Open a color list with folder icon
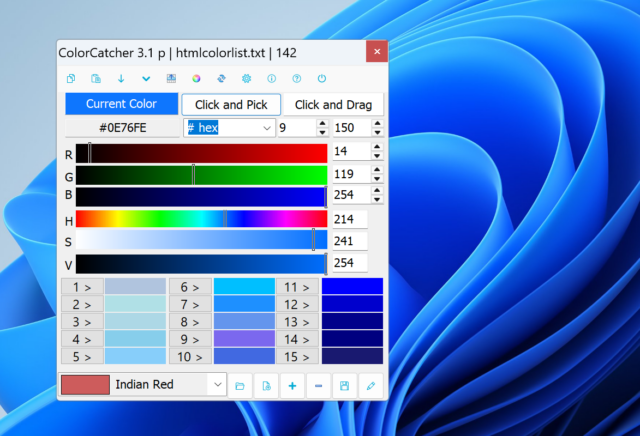Screen dimensions: 640x436 [240, 385]
